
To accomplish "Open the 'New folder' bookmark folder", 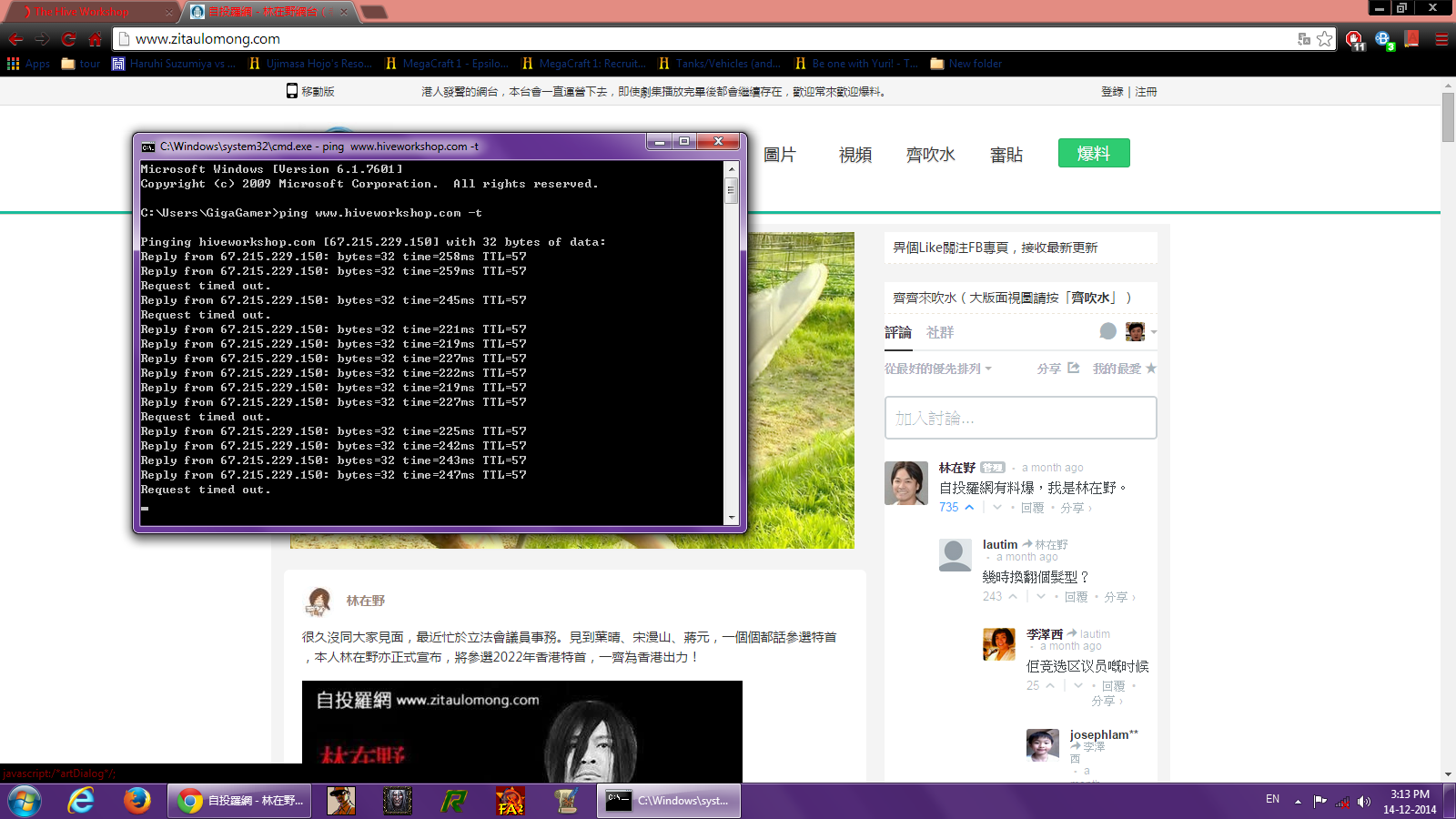I will click(966, 64).
